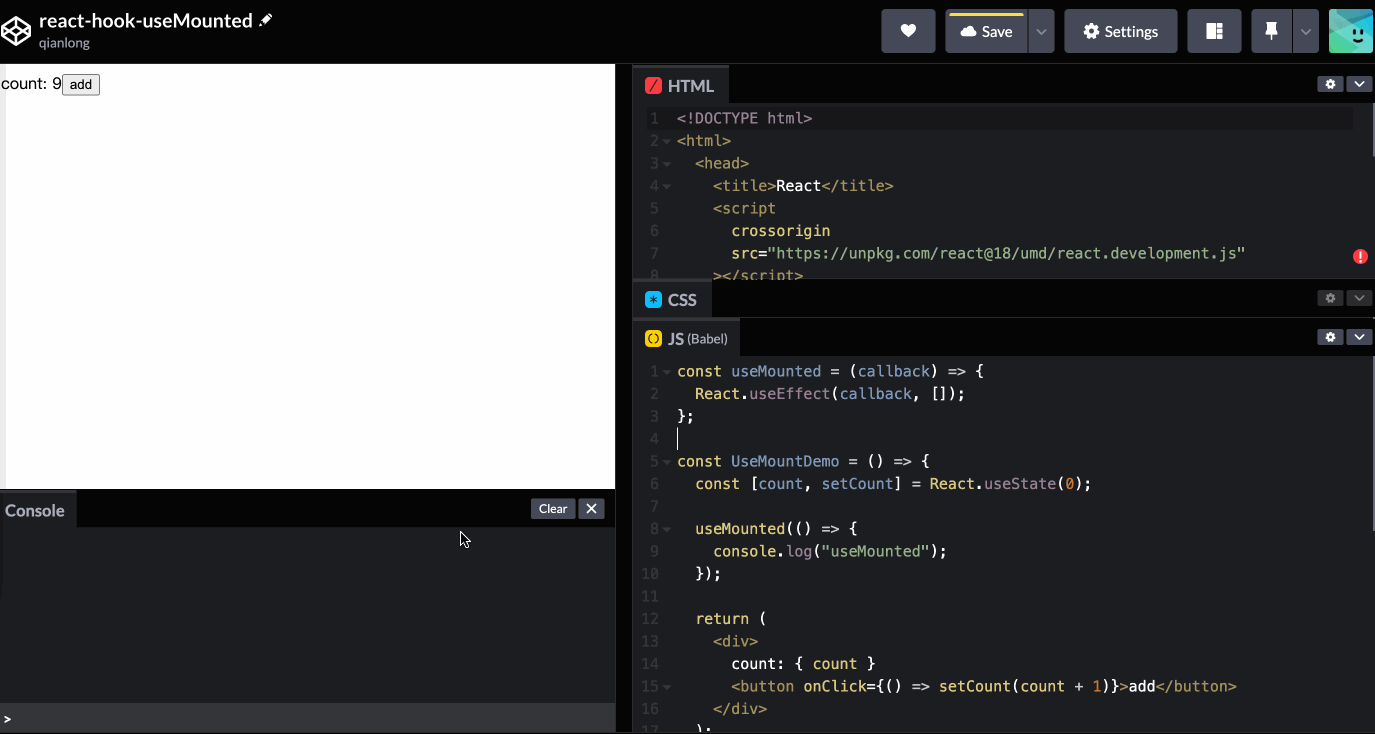The image size is (1375, 734).
Task: Open the user avatar menu
Action: click(1351, 31)
